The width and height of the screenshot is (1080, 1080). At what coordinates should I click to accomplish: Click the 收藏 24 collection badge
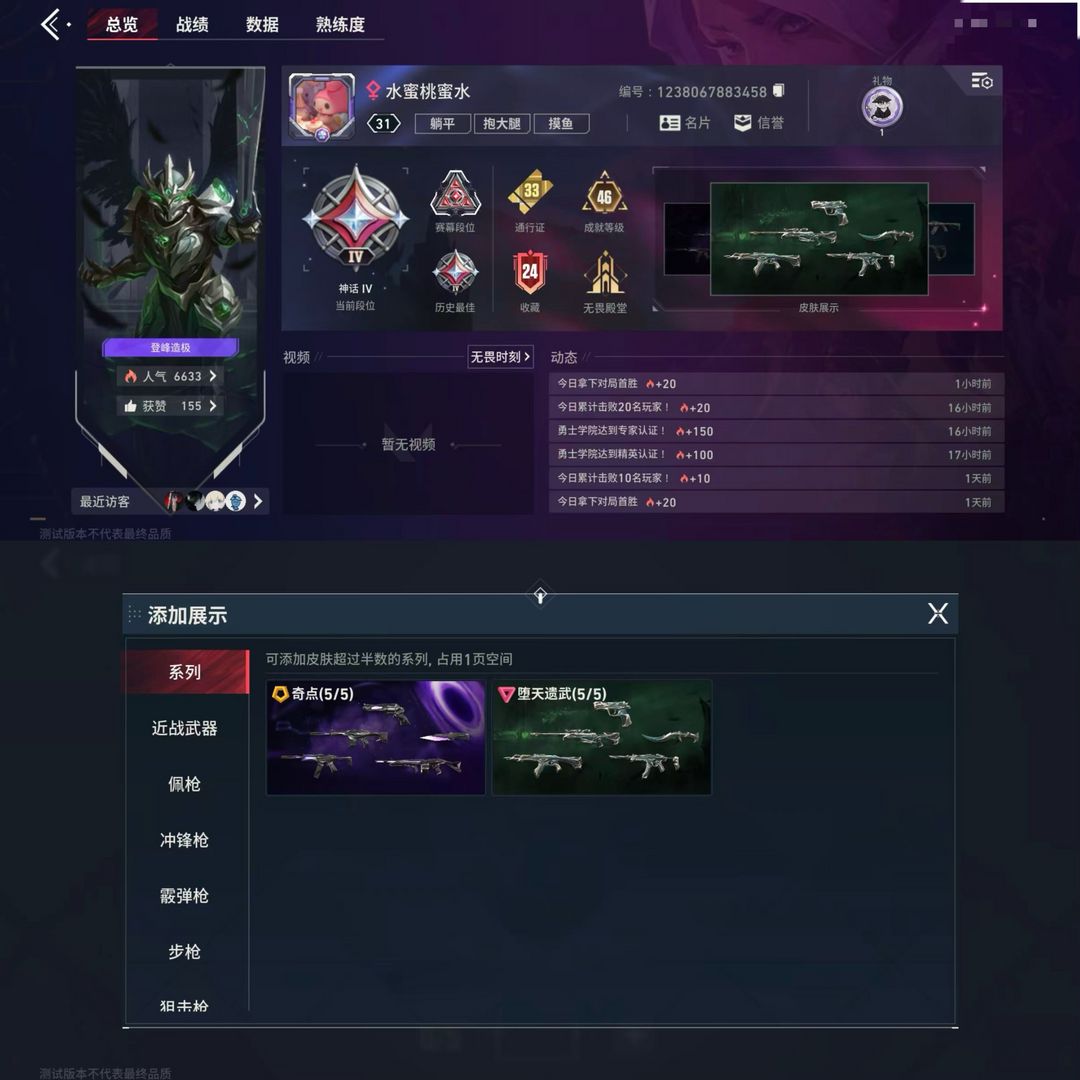pyautogui.click(x=530, y=272)
